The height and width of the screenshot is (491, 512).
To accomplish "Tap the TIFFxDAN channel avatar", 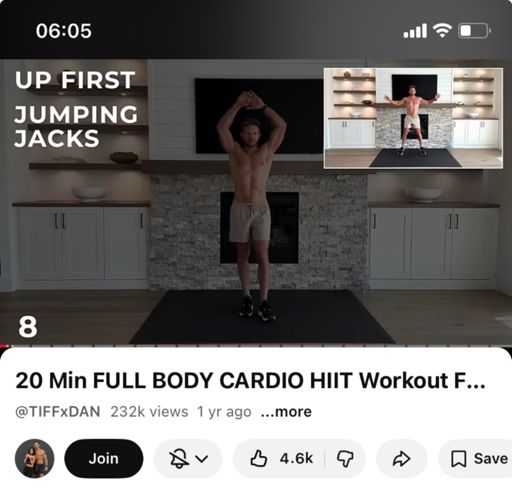I will point(35,458).
